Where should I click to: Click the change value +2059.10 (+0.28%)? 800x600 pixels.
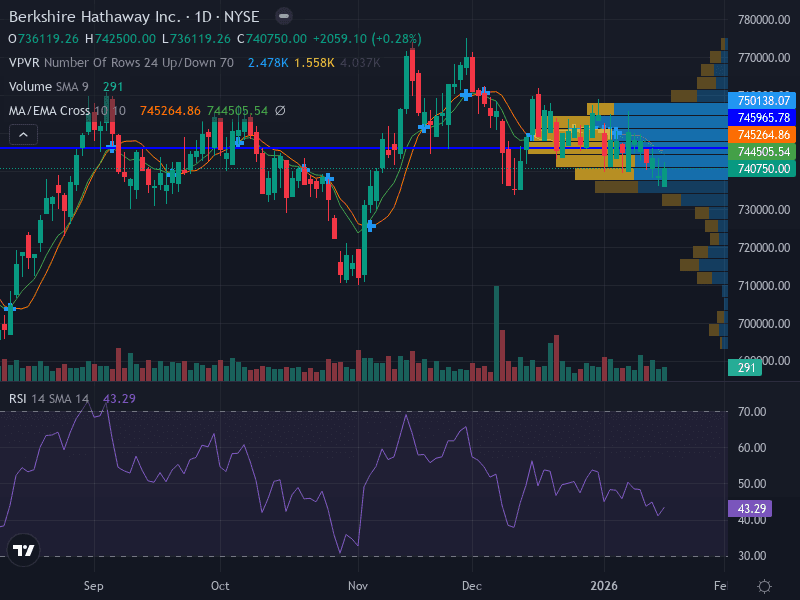tap(367, 39)
